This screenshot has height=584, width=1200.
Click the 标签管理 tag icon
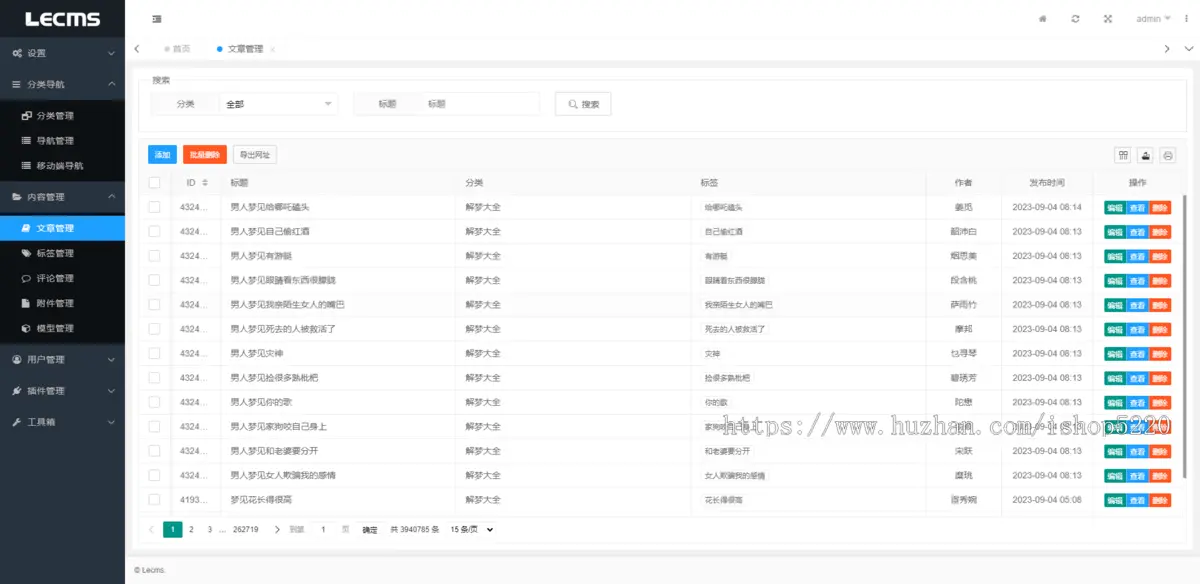pyautogui.click(x=27, y=253)
